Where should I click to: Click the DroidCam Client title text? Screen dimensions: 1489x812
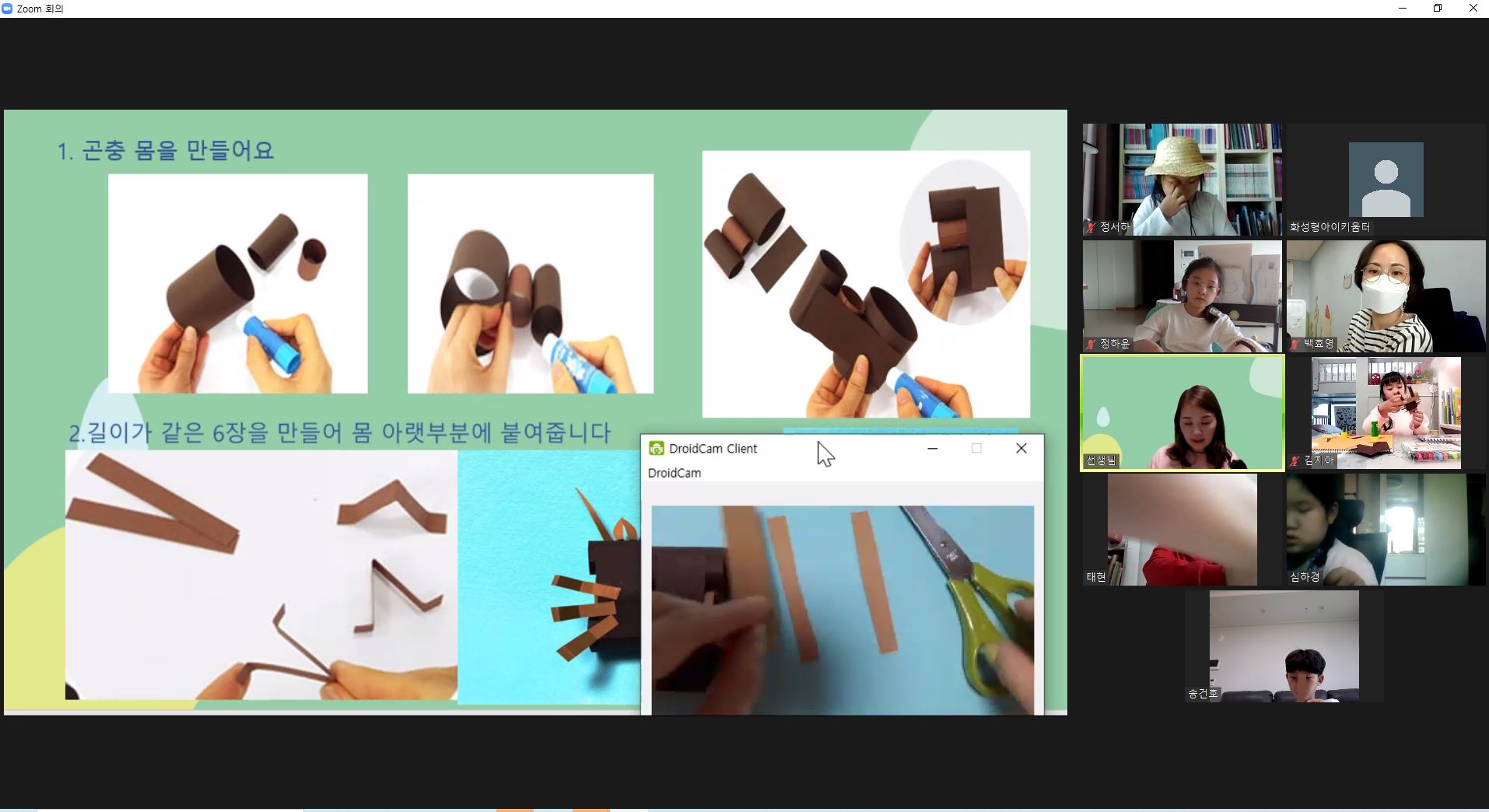[x=713, y=449]
